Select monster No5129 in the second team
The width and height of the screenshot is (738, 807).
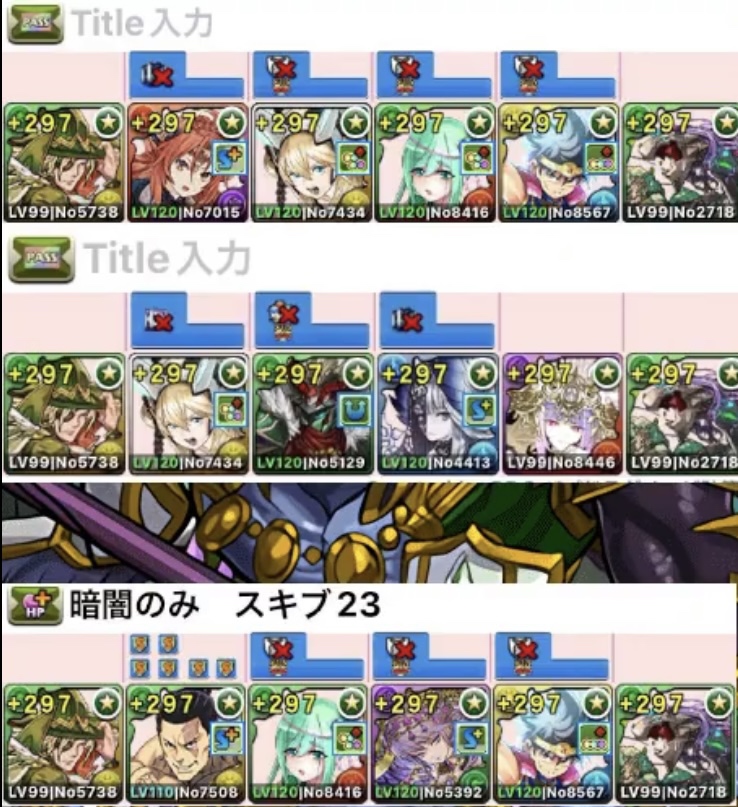(x=312, y=413)
